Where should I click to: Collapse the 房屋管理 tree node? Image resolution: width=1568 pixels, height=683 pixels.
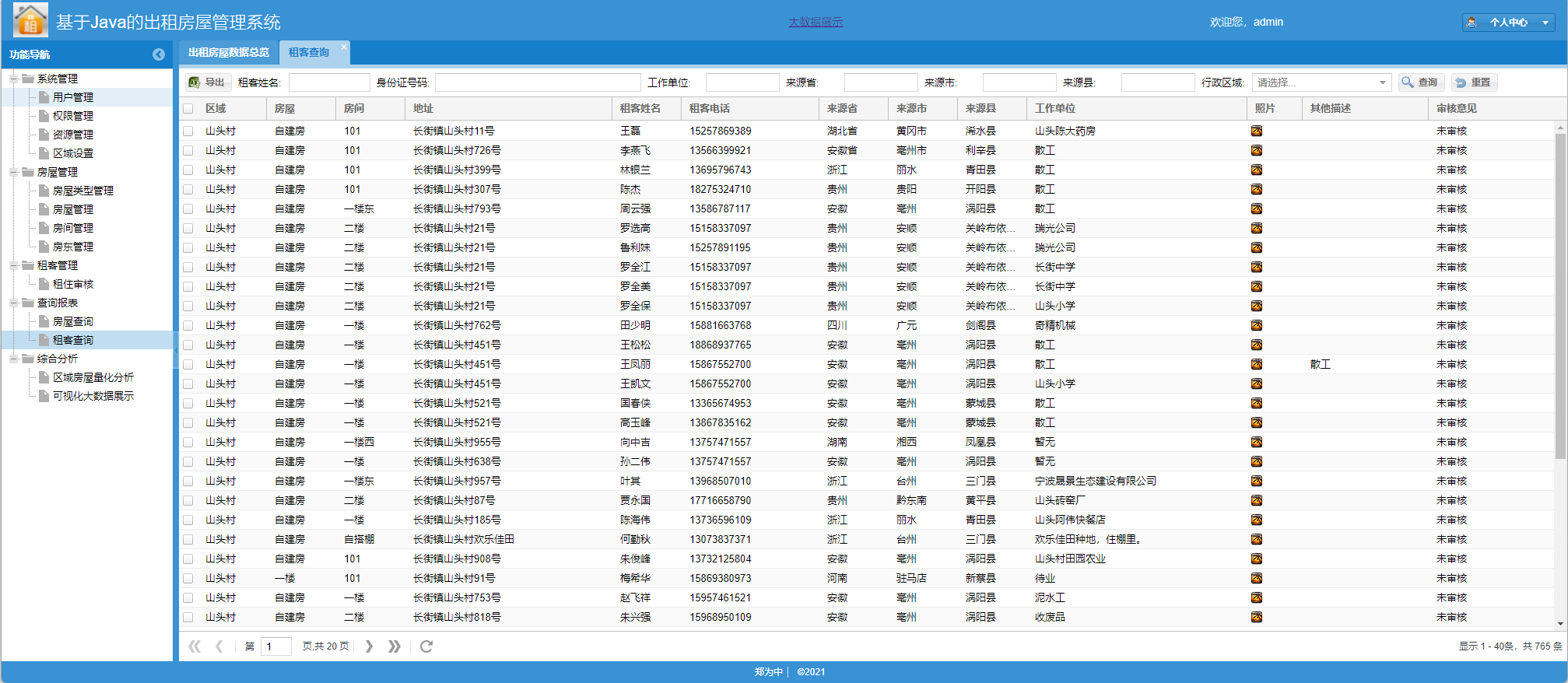(13, 172)
